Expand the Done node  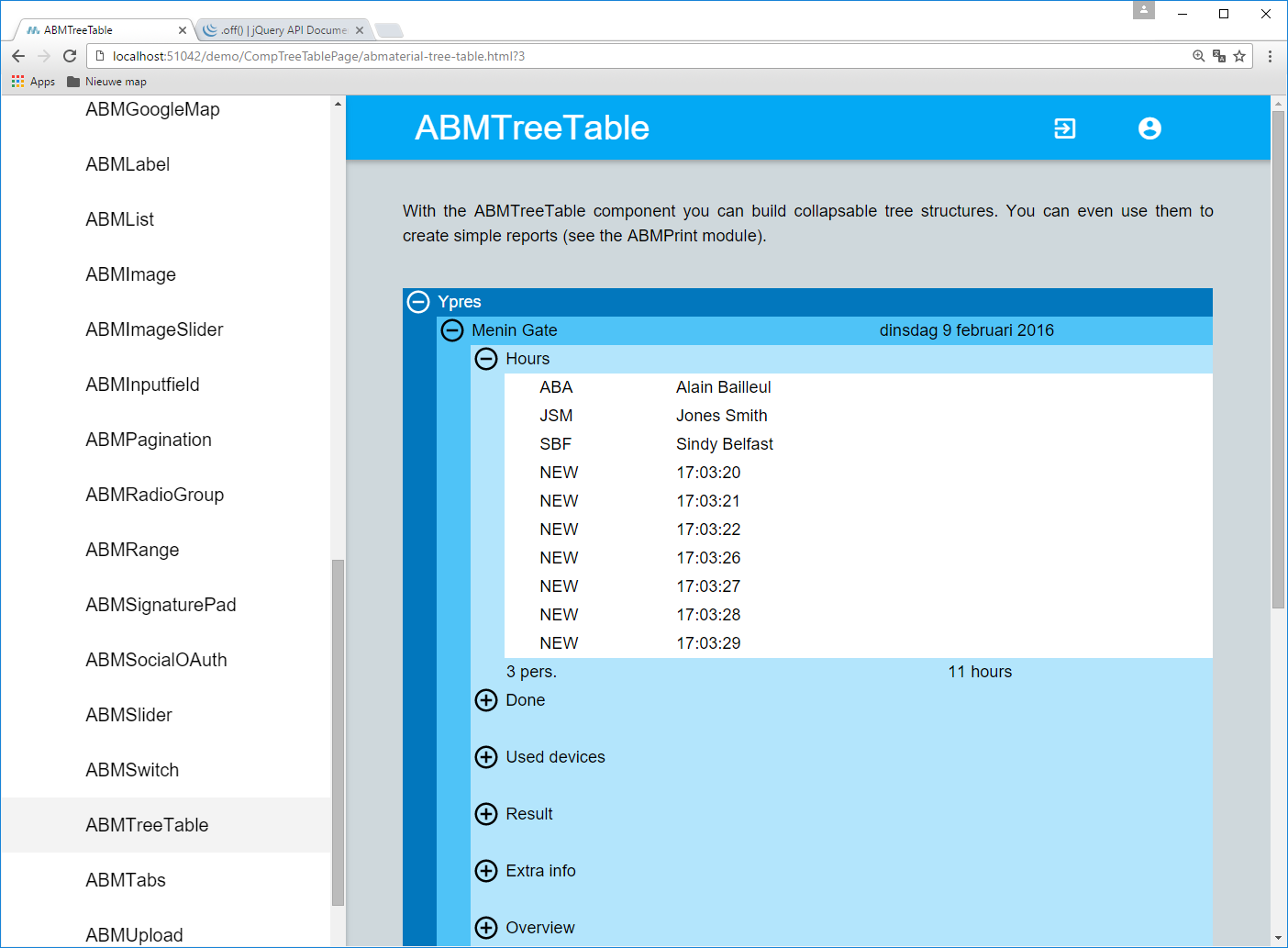[x=486, y=700]
